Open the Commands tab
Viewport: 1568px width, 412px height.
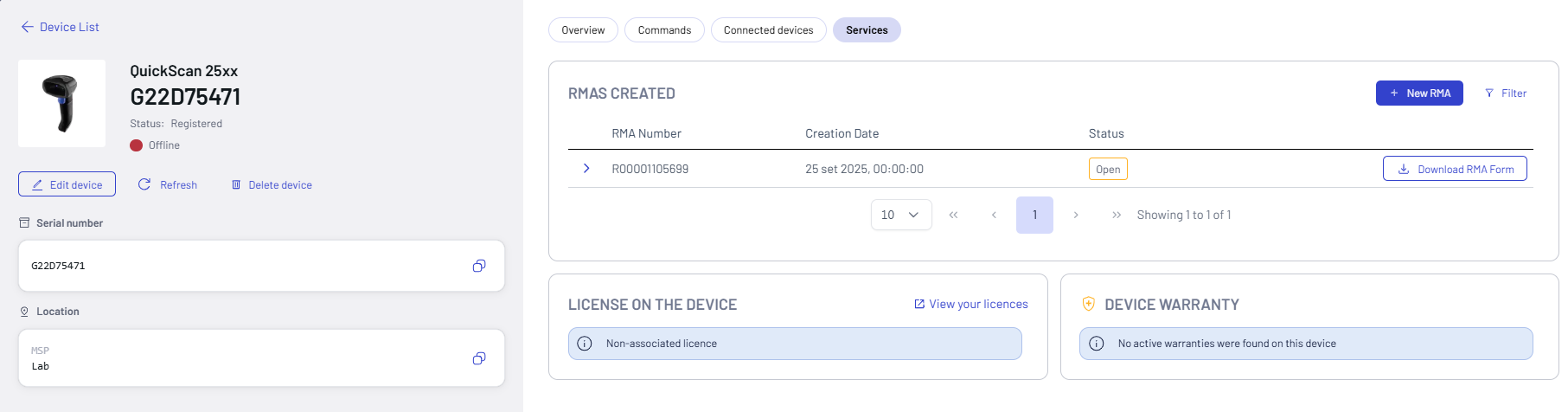[x=664, y=30]
